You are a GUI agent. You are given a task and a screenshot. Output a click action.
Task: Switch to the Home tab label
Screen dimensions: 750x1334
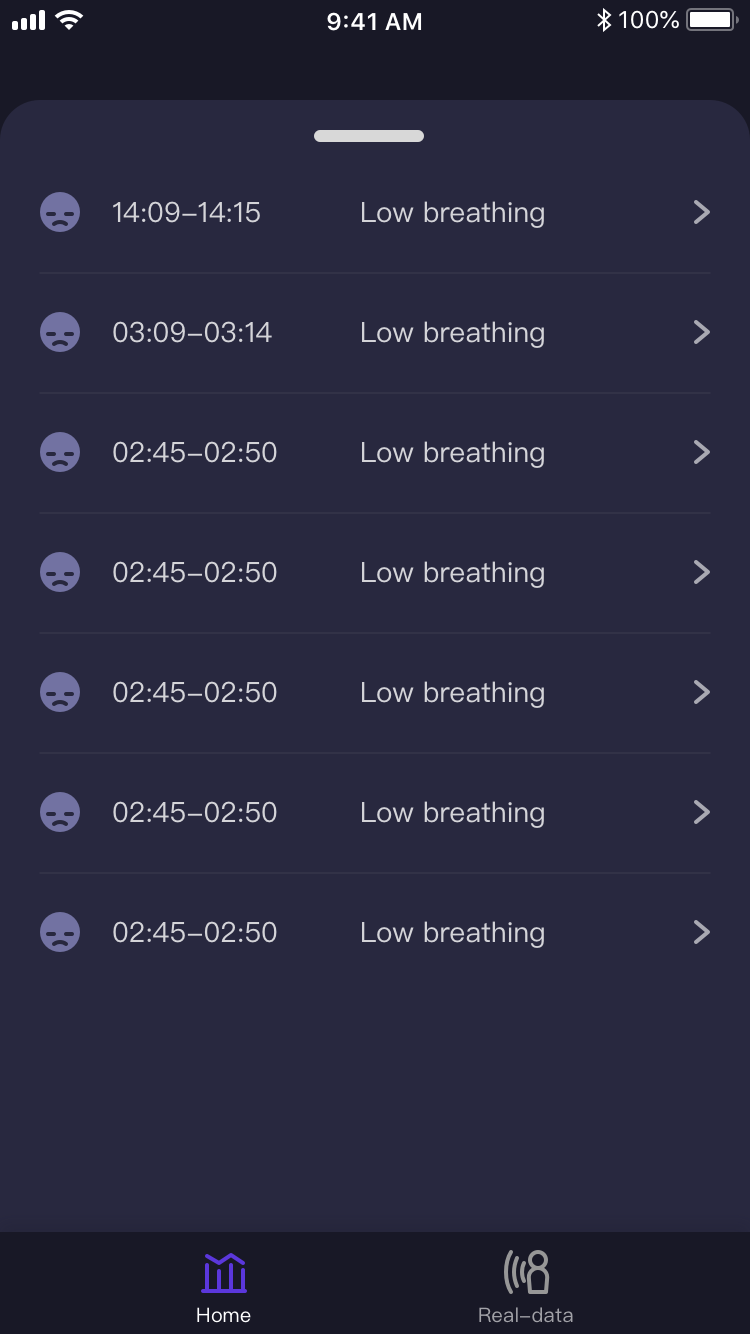click(223, 1315)
